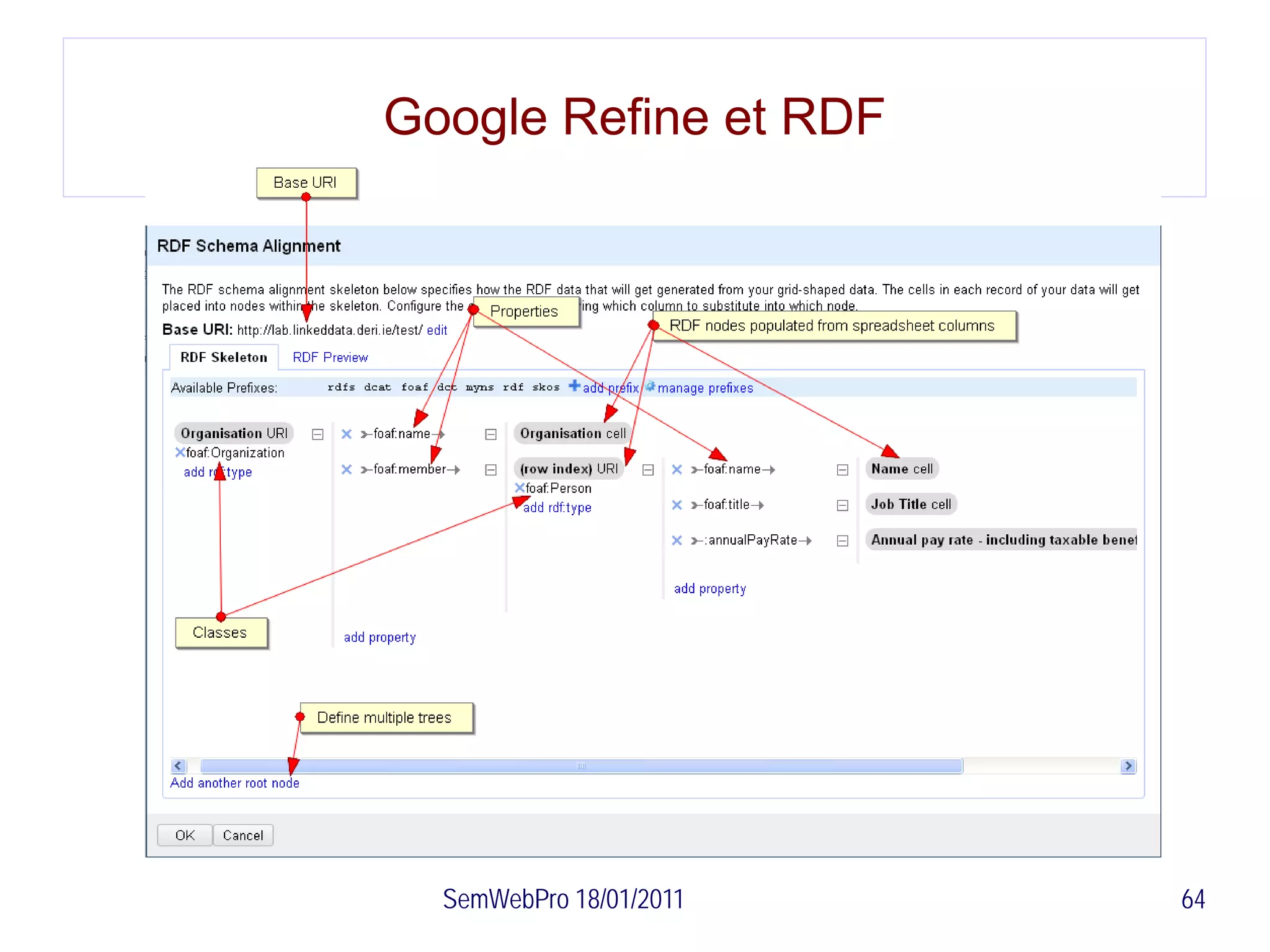1270x952 pixels.
Task: Click the rdf prefix
Action: 513,387
